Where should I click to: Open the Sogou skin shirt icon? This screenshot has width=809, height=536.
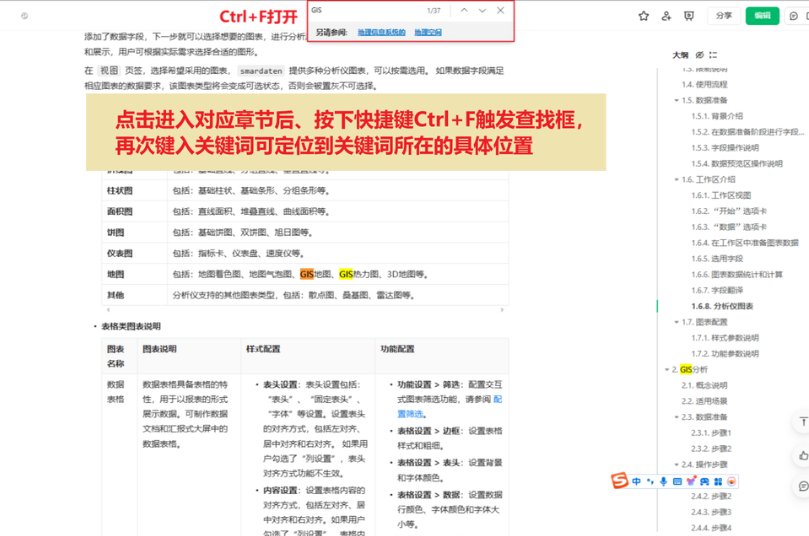click(x=691, y=481)
